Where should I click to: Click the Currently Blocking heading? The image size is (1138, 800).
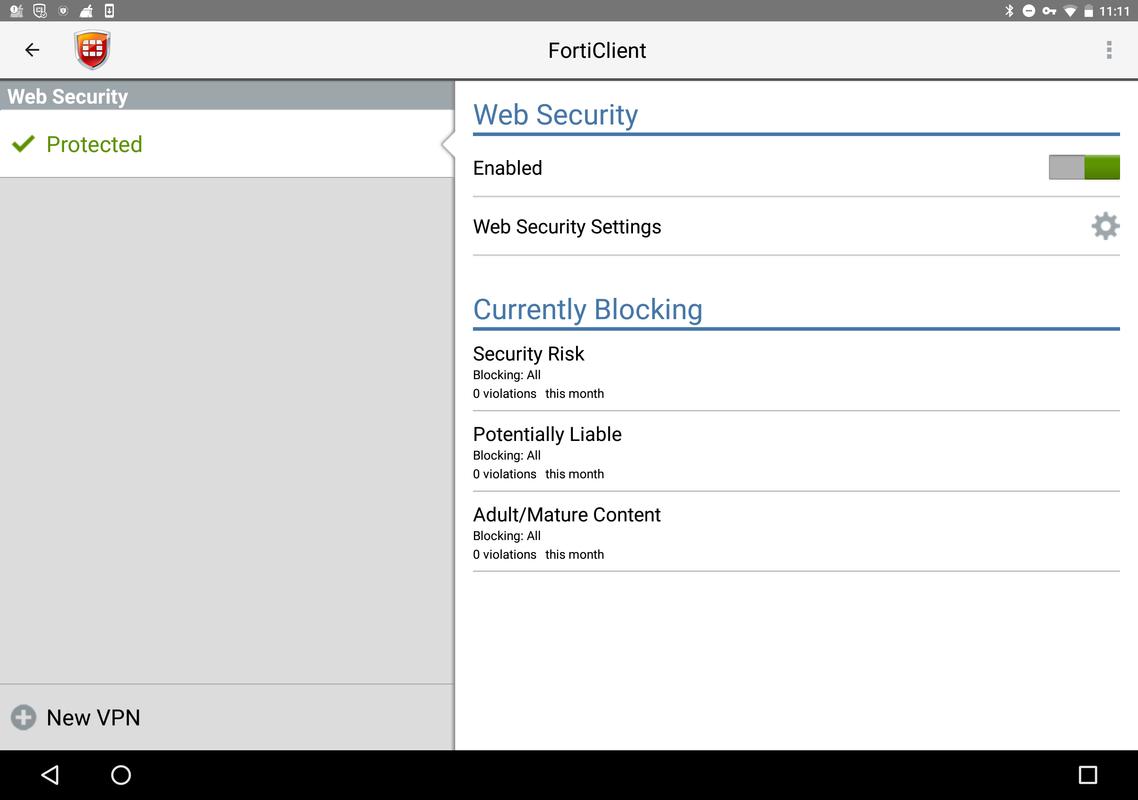tap(587, 309)
